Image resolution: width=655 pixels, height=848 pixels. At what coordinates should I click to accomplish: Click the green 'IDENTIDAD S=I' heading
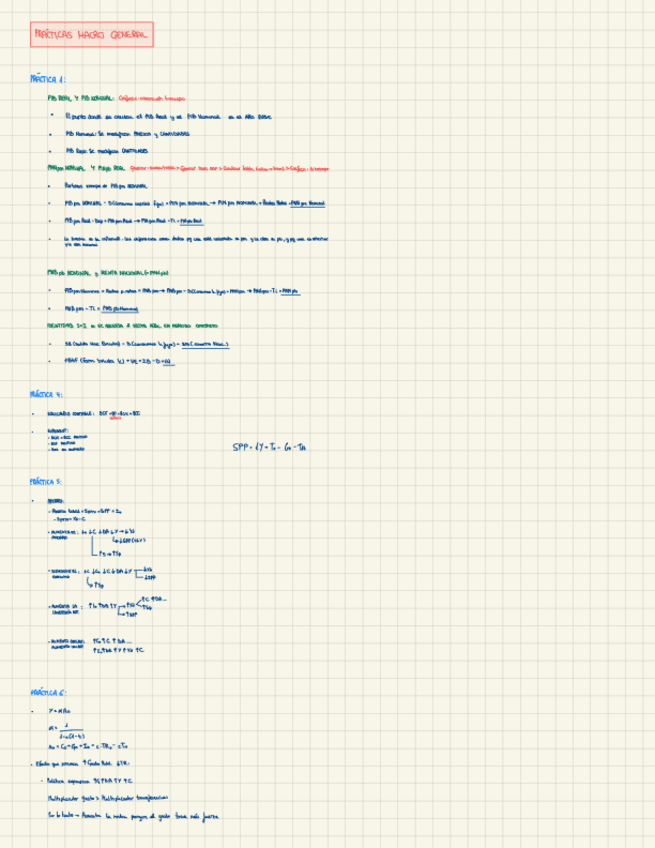133,326
